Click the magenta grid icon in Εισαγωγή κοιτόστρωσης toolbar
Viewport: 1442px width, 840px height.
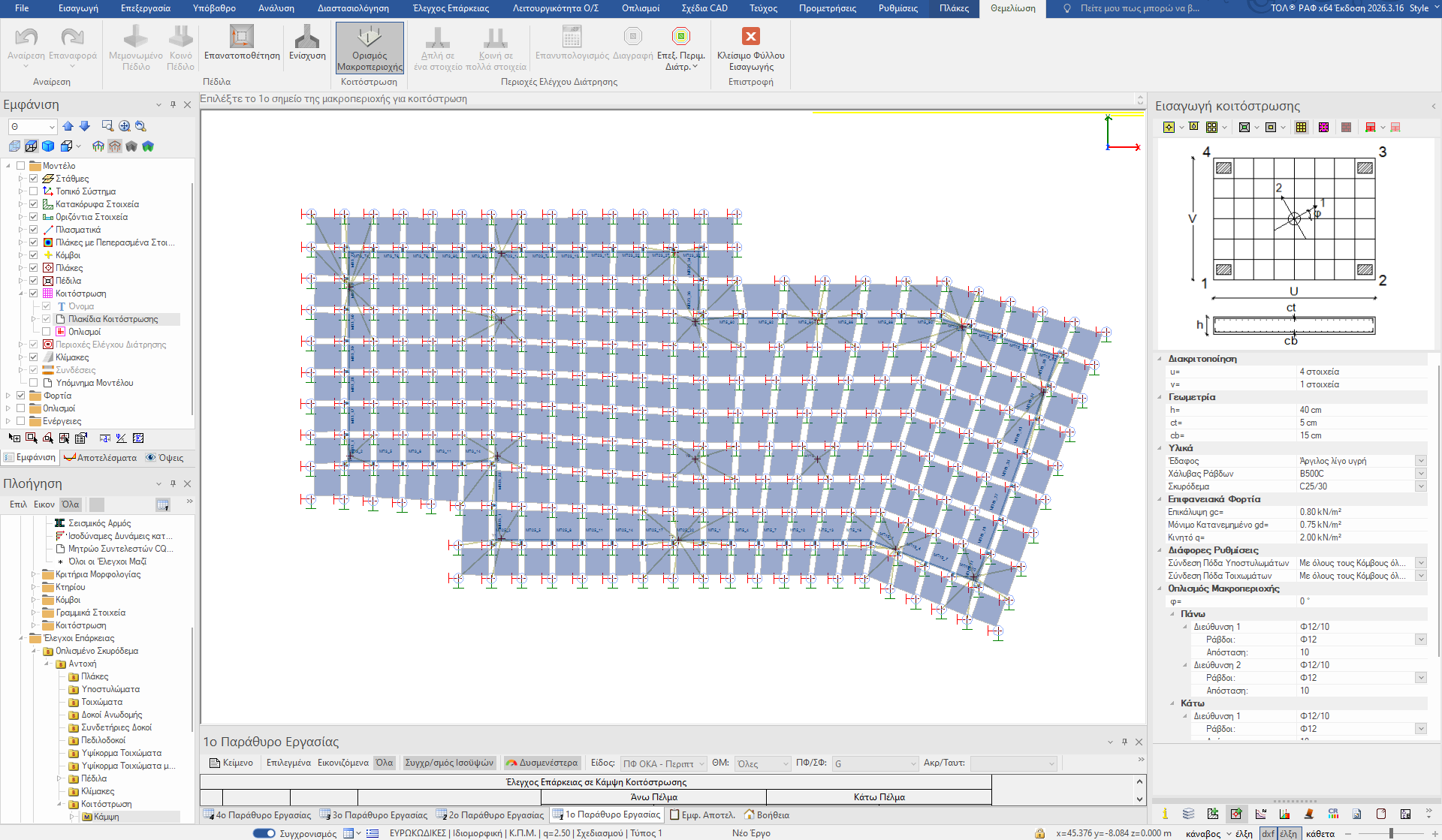(1323, 128)
